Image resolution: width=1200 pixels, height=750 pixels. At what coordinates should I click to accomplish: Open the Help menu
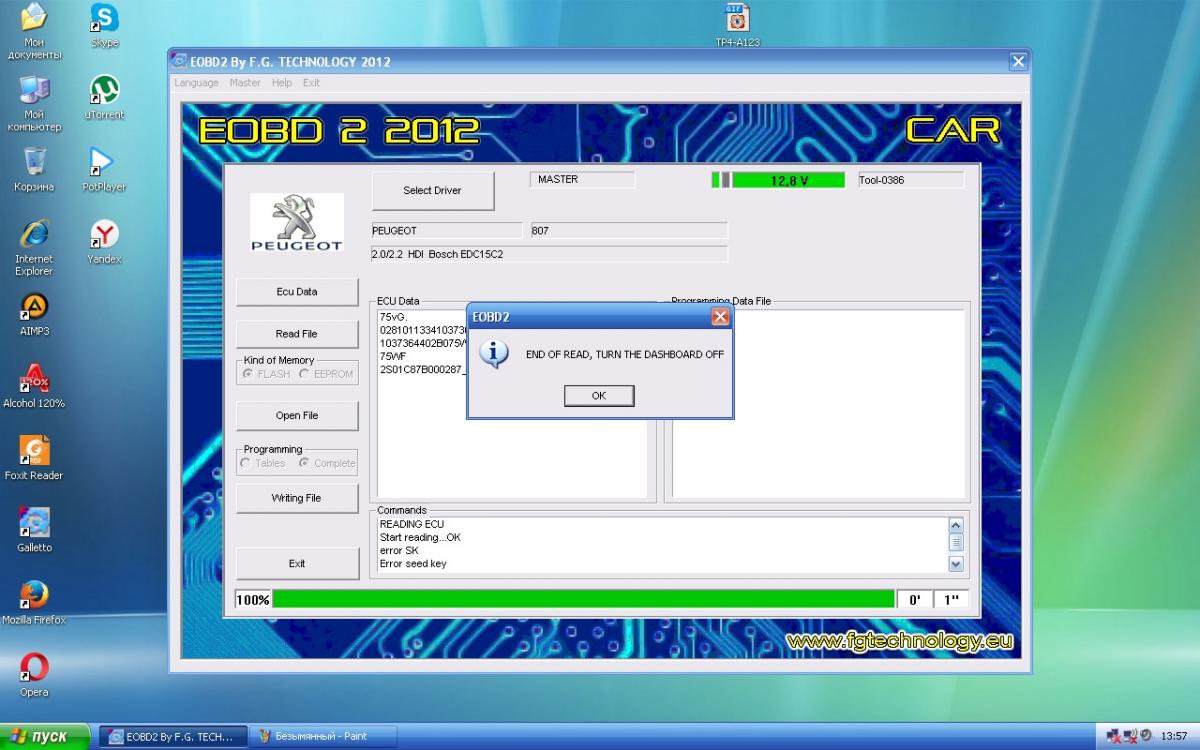[x=282, y=83]
